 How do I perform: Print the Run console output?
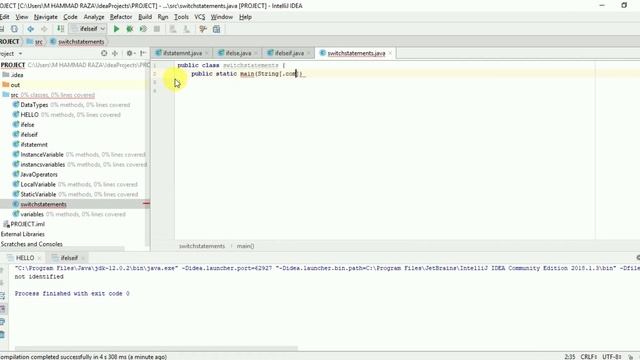(x=2, y=322)
